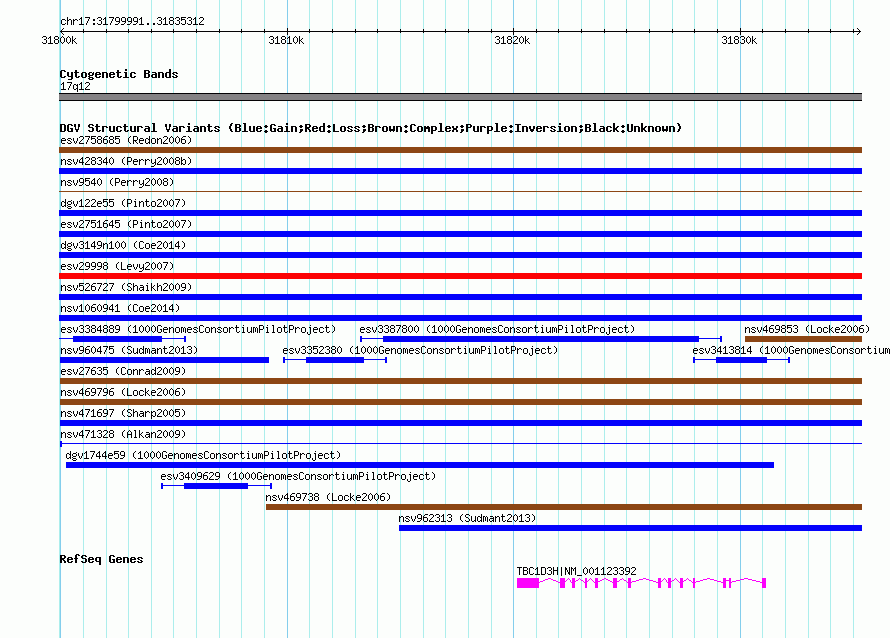Open dgv1744e59 variant label
This screenshot has width=890, height=638.
tap(203, 455)
